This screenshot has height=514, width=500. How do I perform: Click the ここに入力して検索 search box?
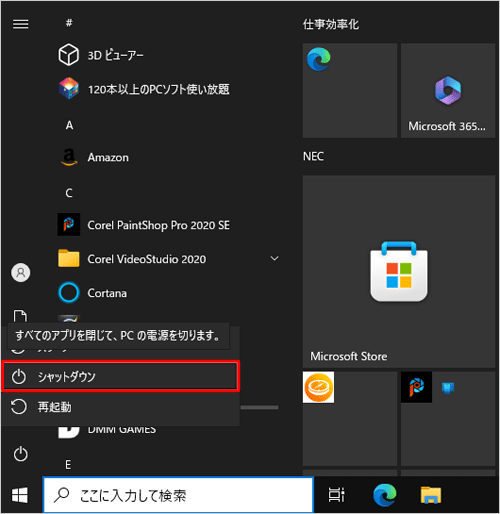pyautogui.click(x=178, y=495)
